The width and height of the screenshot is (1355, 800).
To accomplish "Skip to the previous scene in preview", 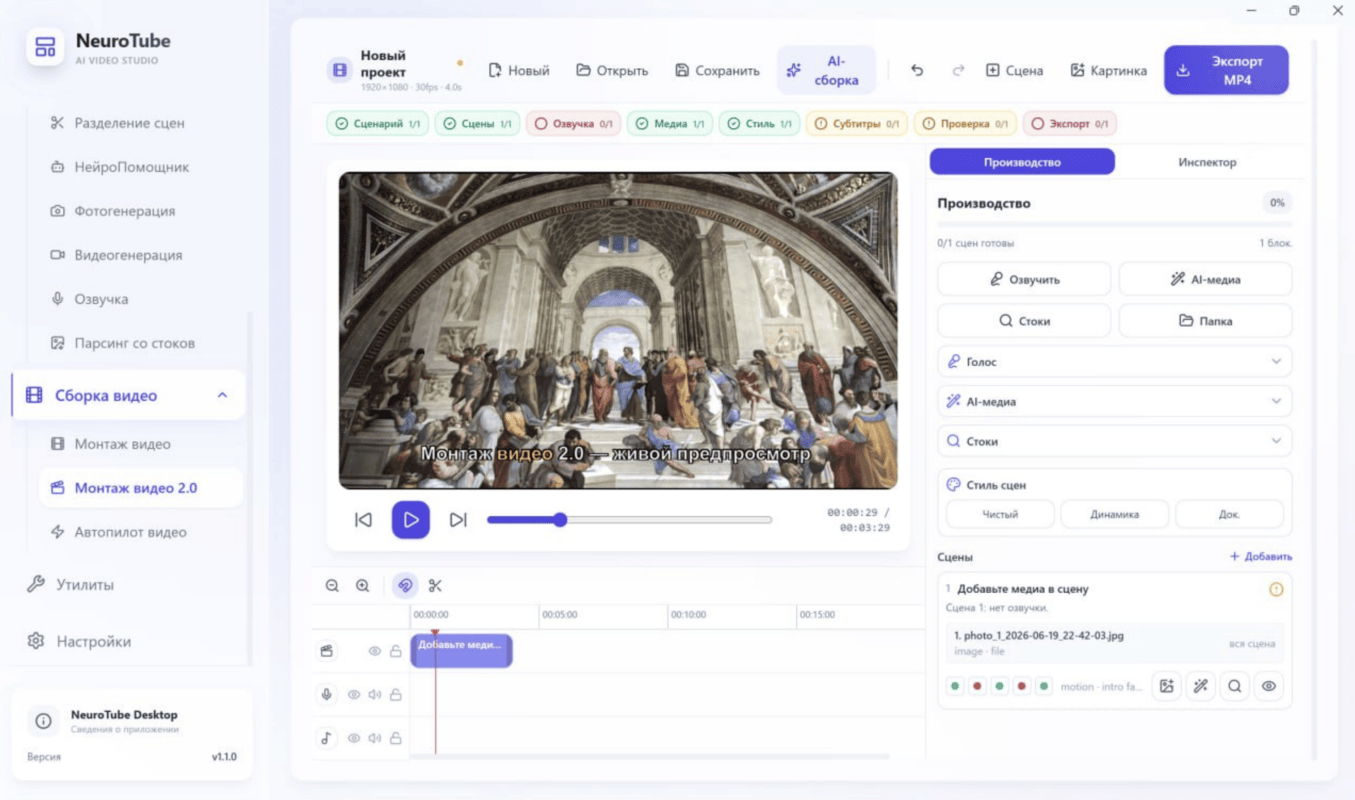I will pyautogui.click(x=363, y=520).
